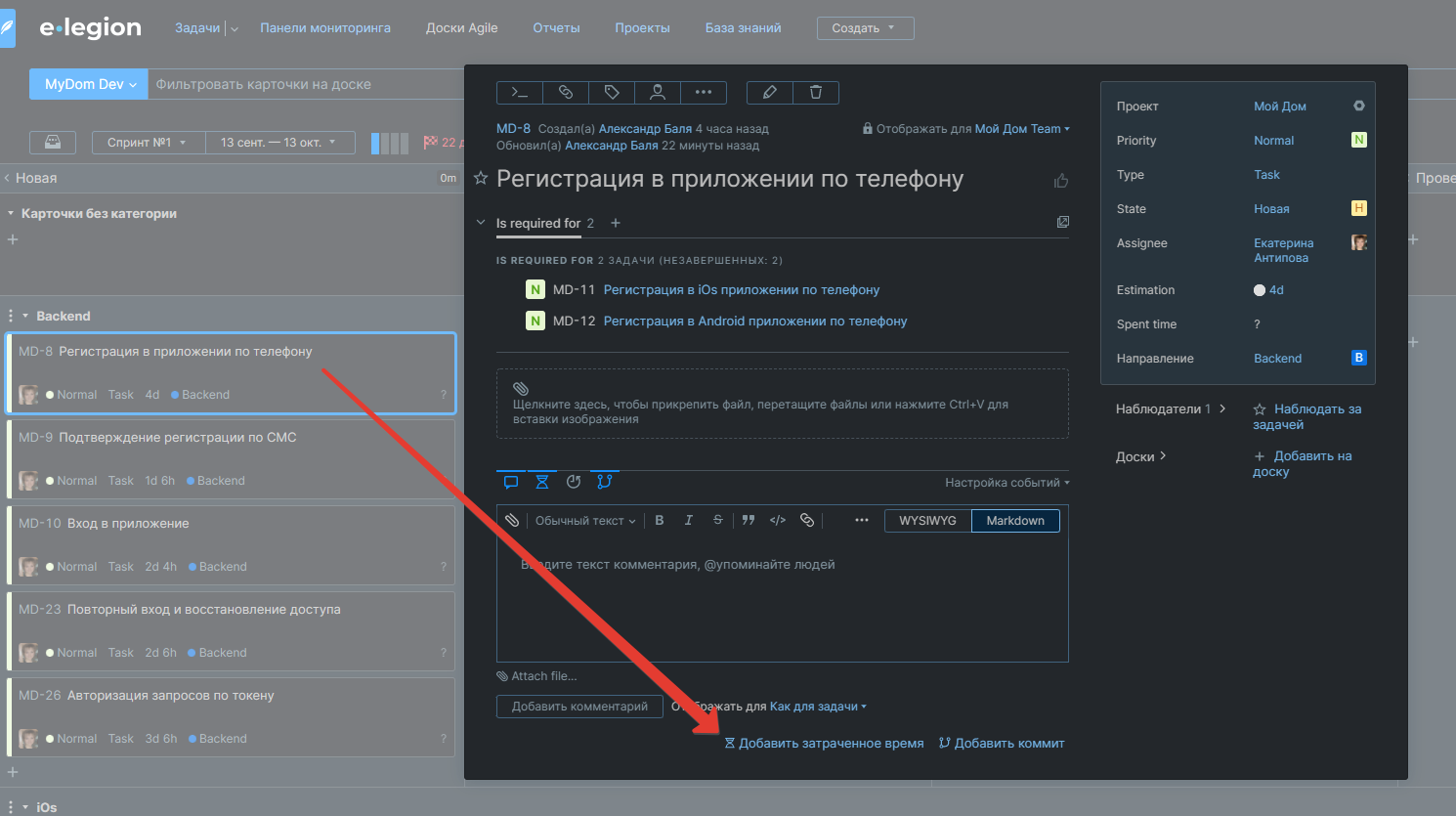
Task: Click the strikethrough formatting icon
Action: tap(718, 520)
